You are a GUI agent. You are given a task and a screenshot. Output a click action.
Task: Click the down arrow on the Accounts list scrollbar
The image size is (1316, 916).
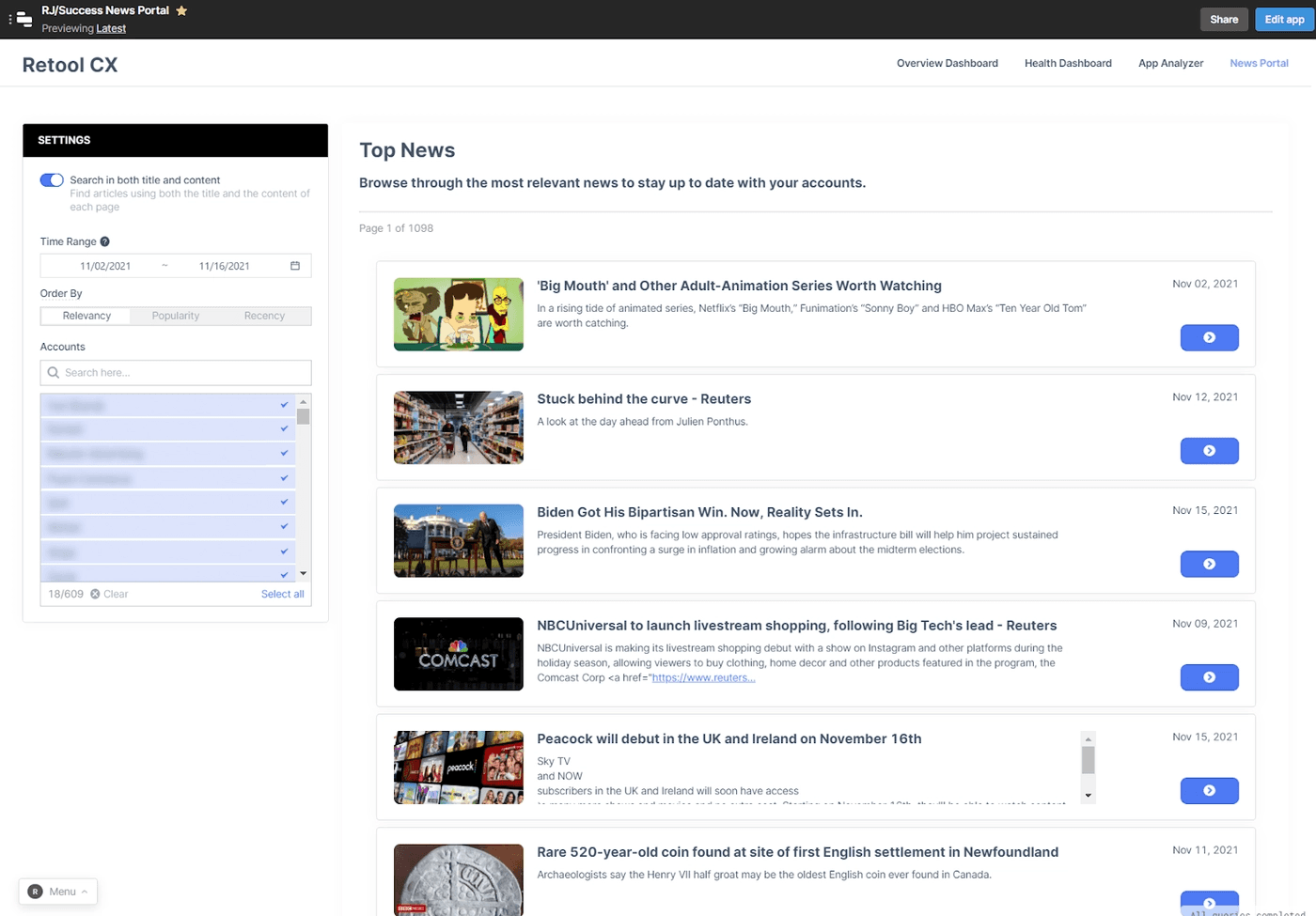coord(303,571)
